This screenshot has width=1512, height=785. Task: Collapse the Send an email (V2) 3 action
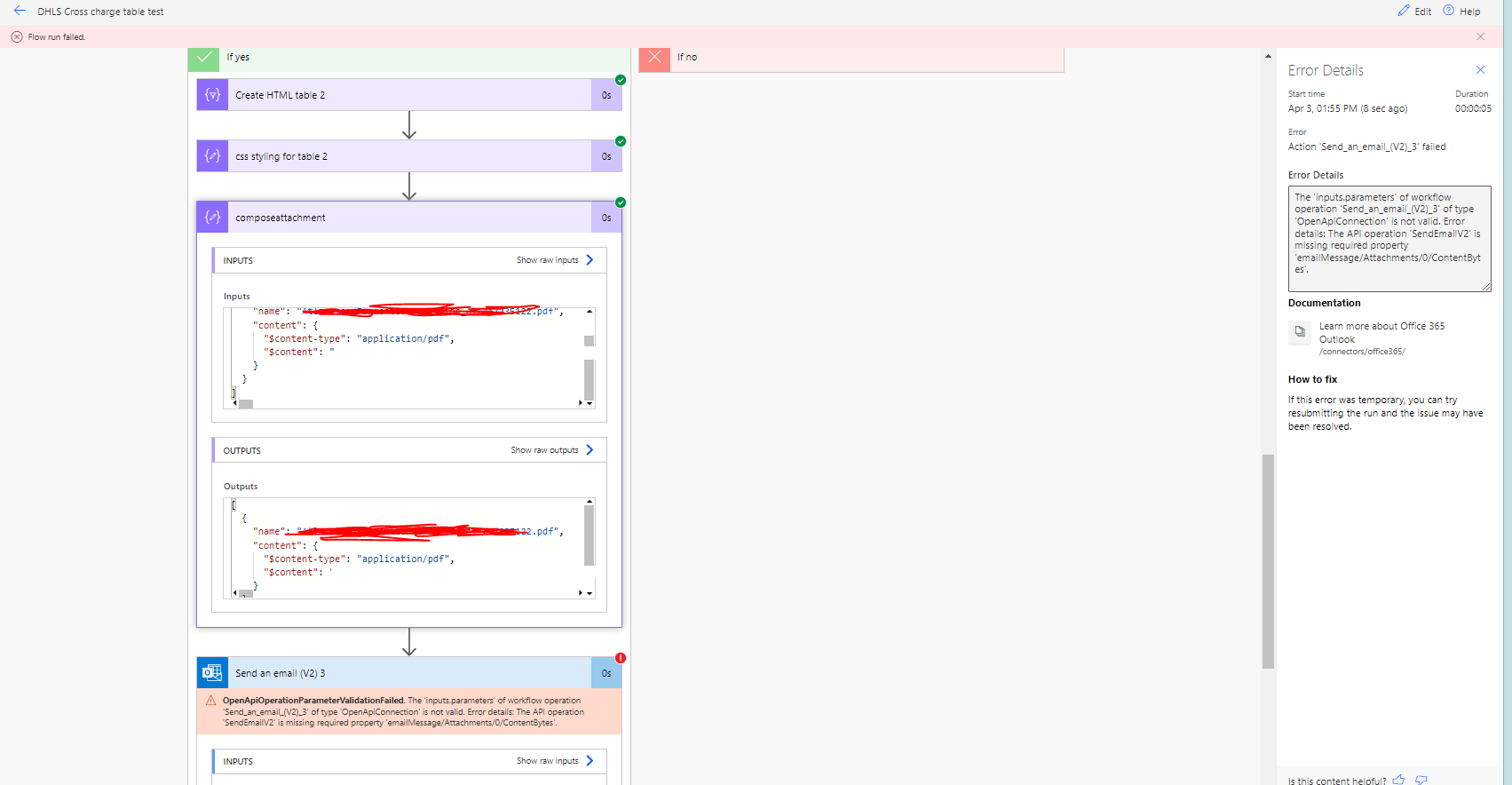pyautogui.click(x=409, y=673)
